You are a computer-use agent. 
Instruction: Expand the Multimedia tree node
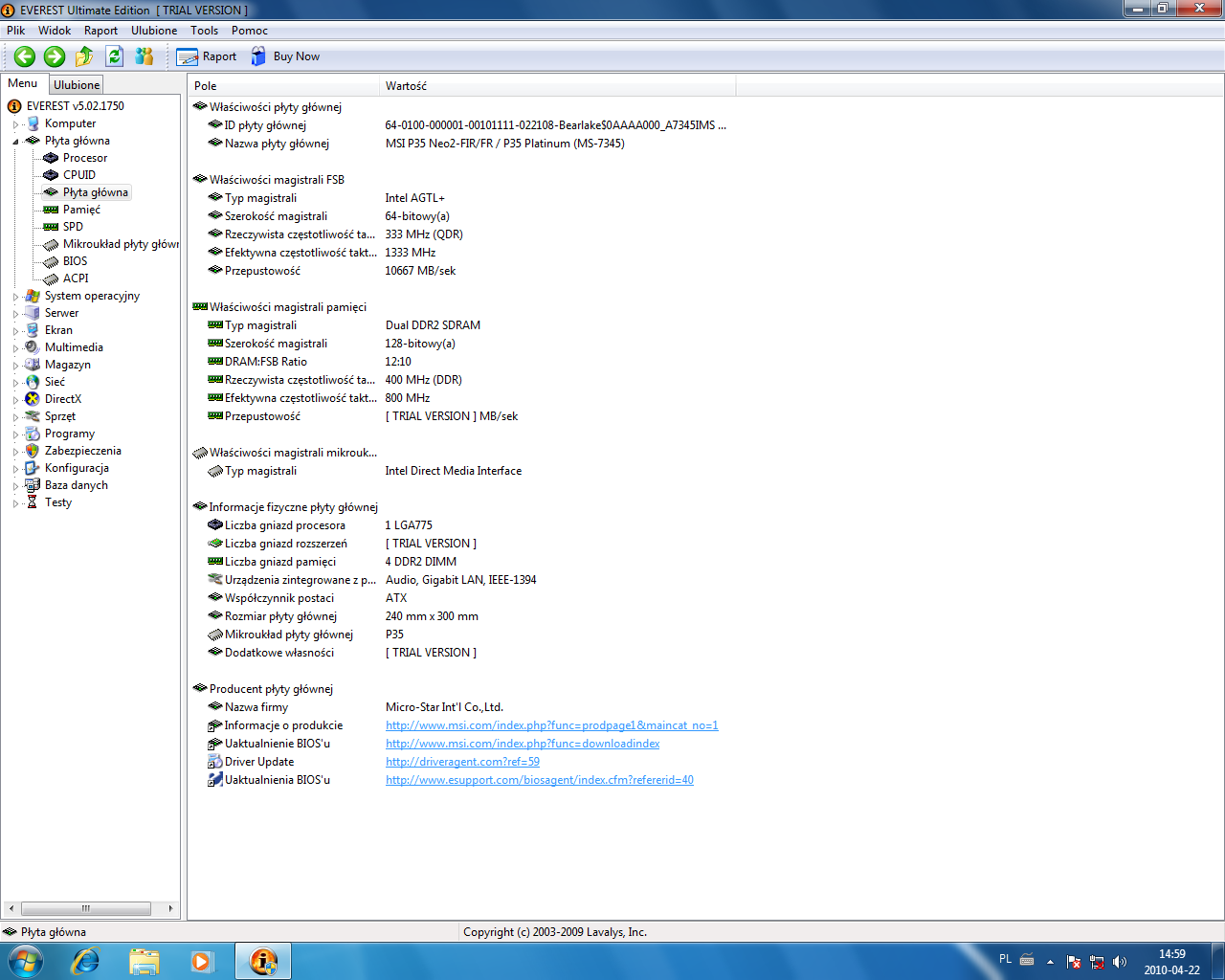[x=15, y=348]
